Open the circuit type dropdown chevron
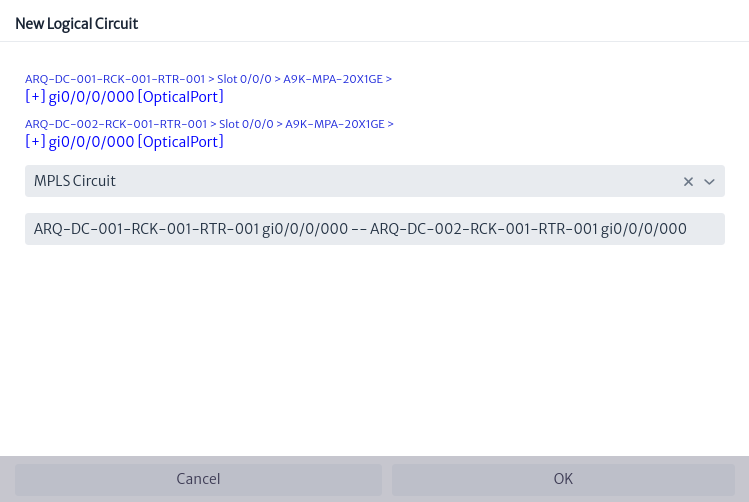The image size is (749, 502). [x=709, y=182]
